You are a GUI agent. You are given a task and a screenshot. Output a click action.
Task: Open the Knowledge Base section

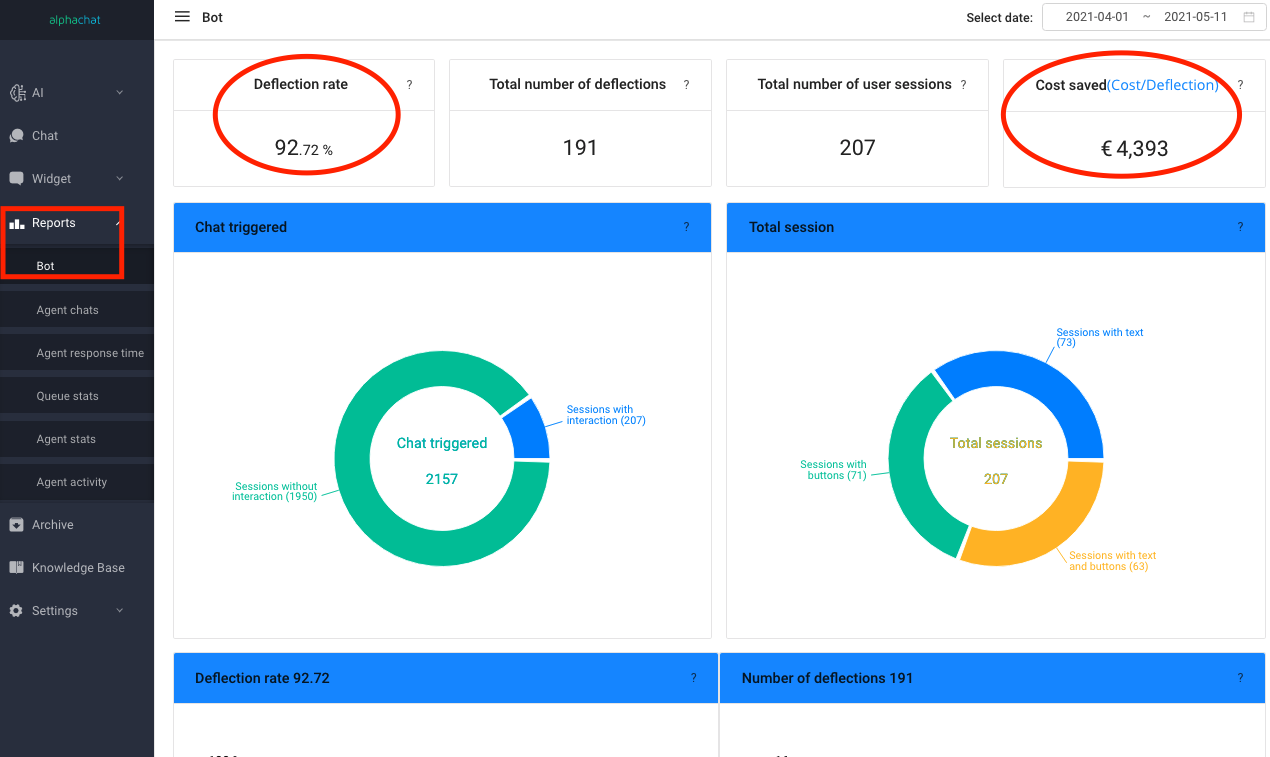(77, 568)
